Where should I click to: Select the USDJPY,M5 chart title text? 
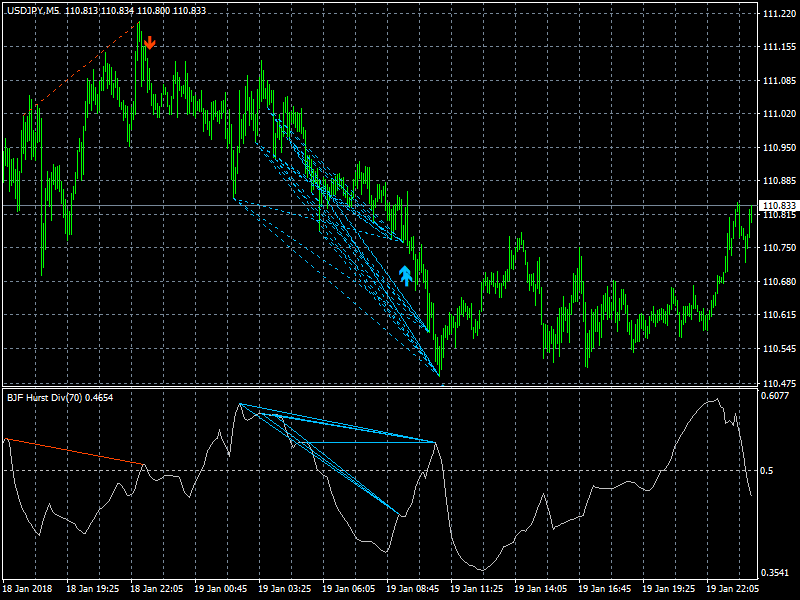[33, 11]
